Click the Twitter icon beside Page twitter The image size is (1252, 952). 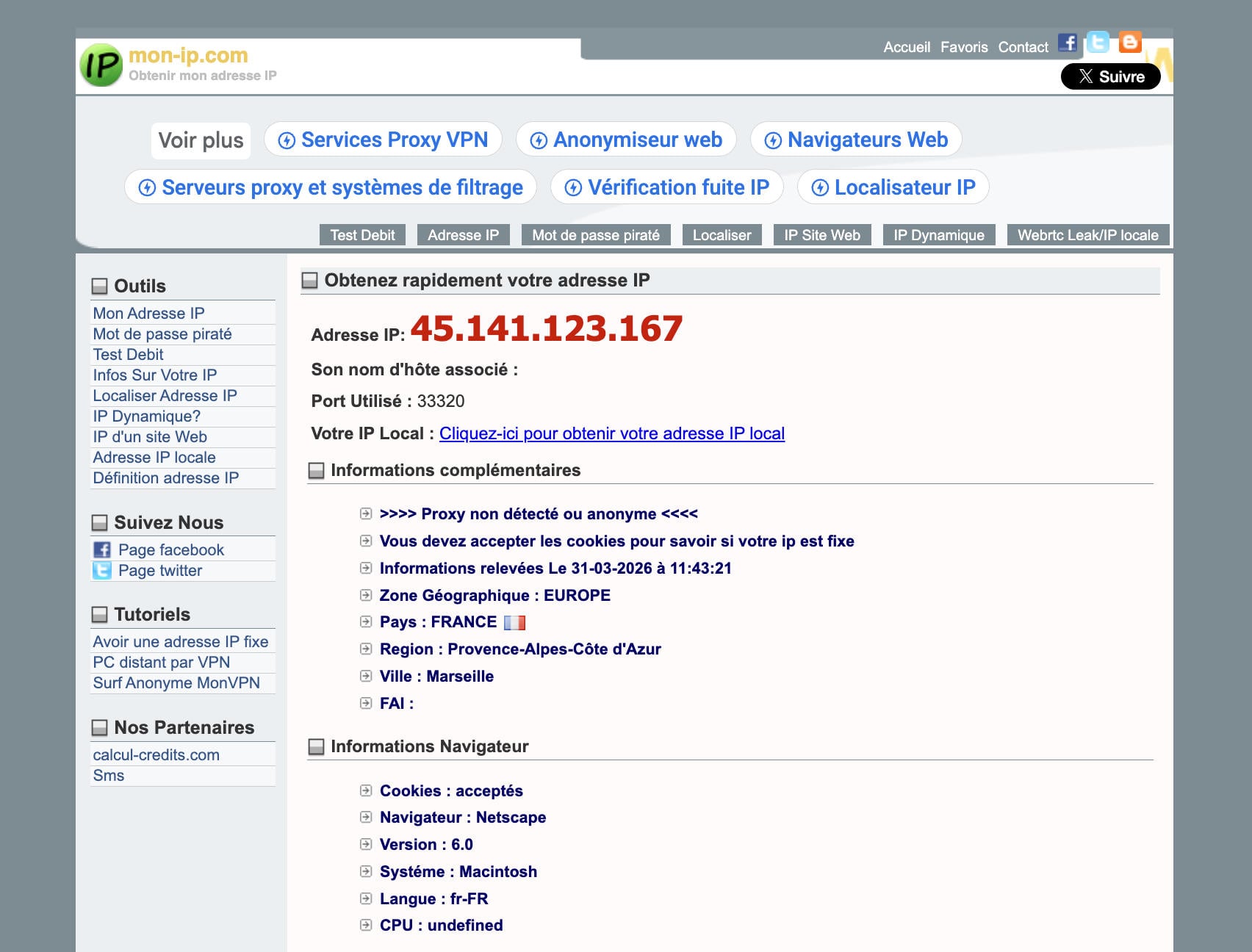(x=102, y=571)
